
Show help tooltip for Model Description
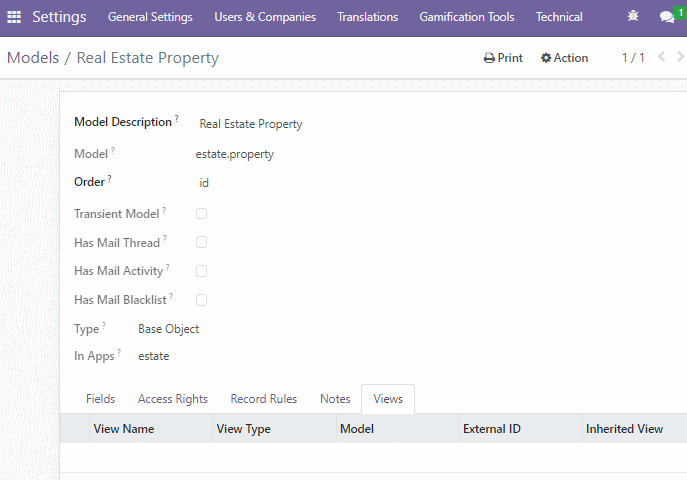[177, 118]
